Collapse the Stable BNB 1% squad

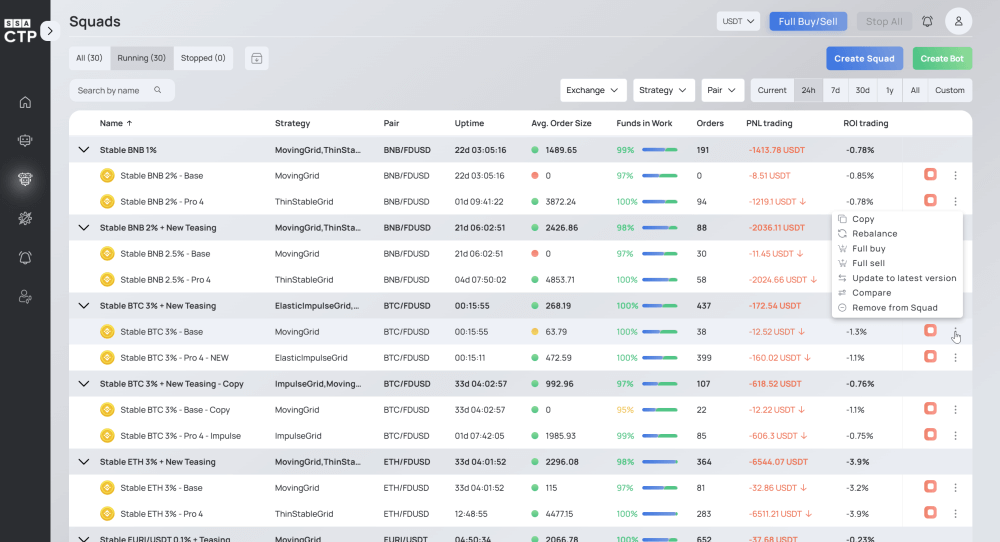[x=84, y=150]
